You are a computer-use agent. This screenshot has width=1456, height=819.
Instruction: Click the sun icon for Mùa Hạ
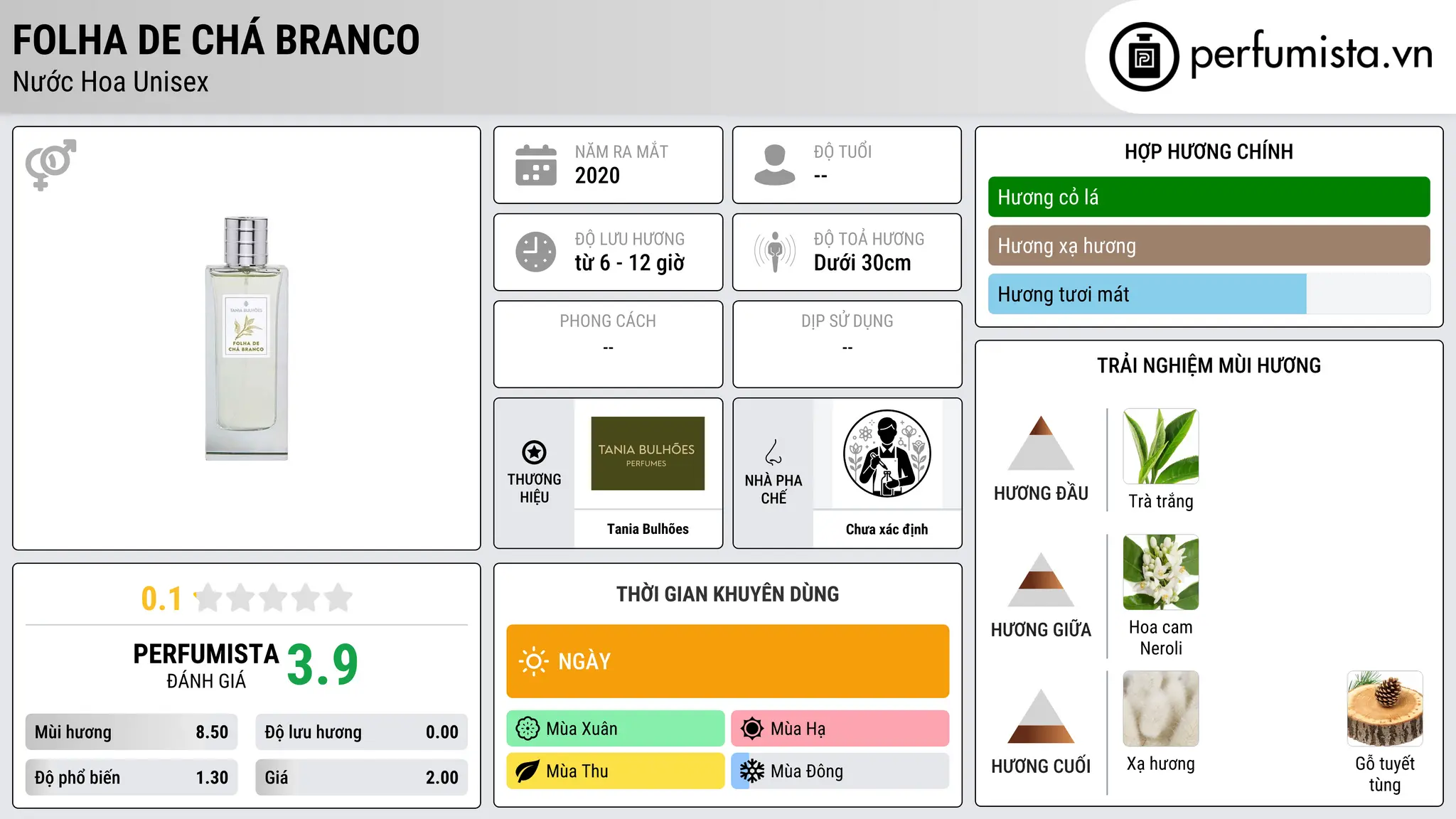(752, 729)
